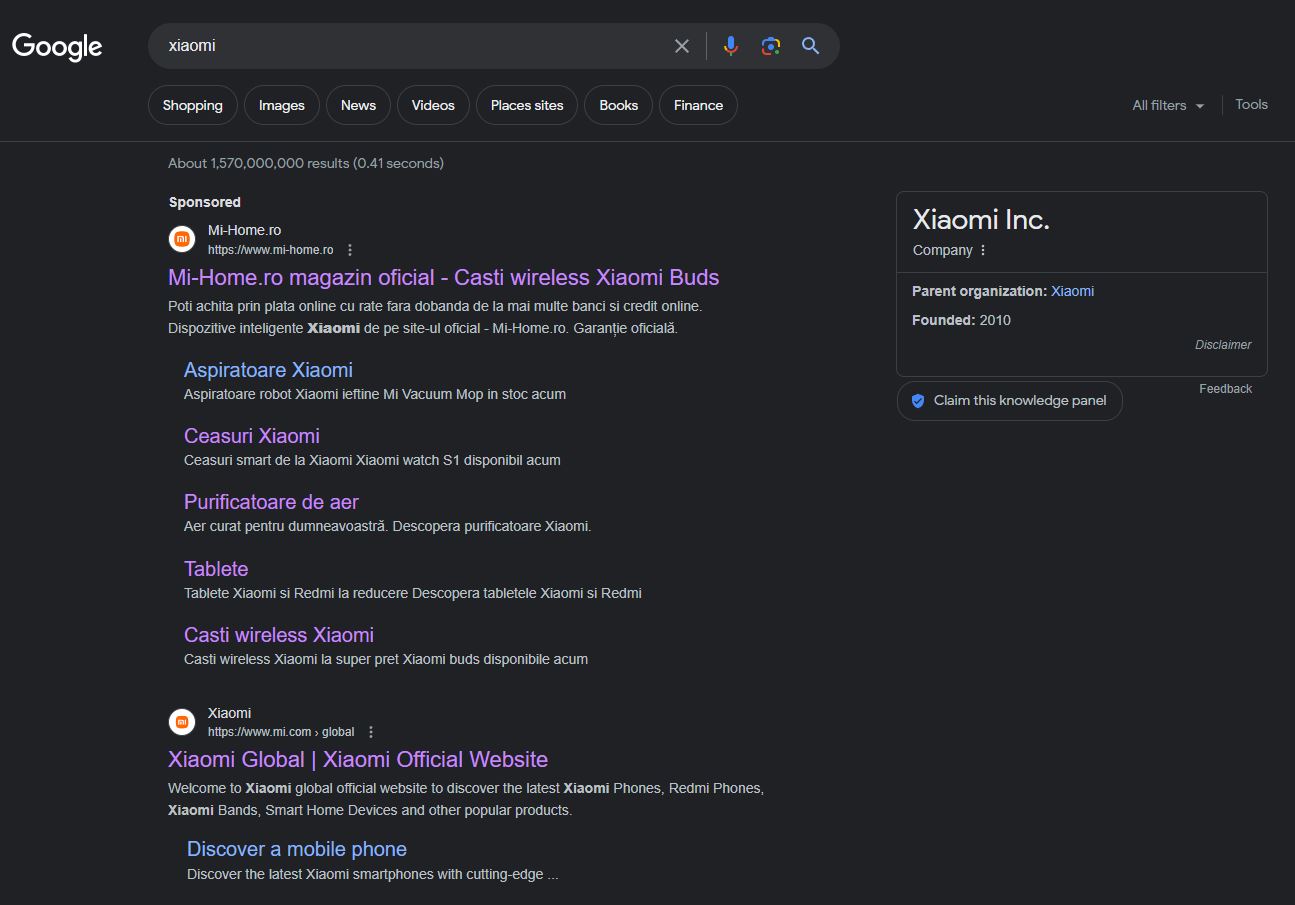
Task: Open result options beside mi.com URL
Action: (371, 732)
